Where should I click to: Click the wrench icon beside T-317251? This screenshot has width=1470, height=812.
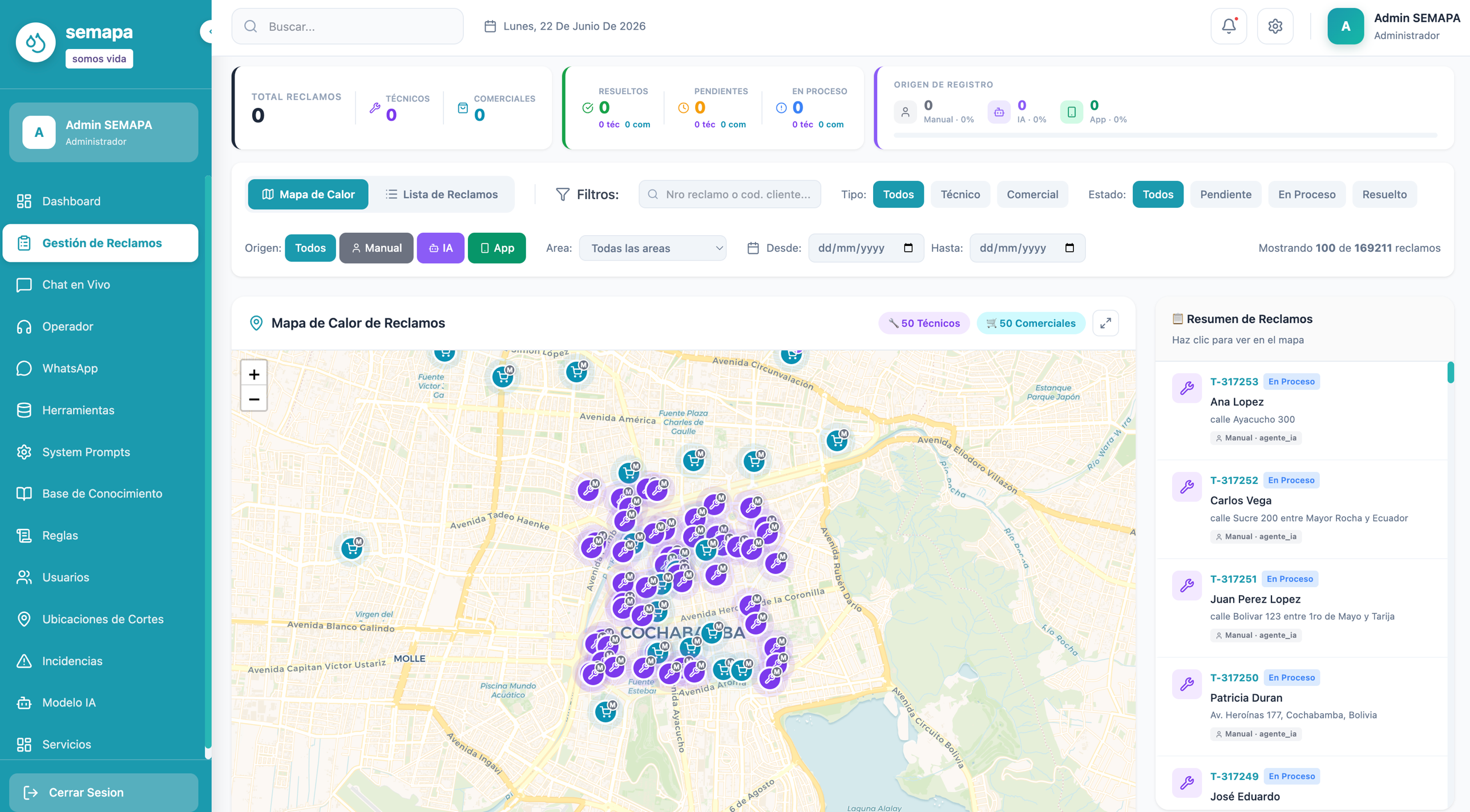(1187, 585)
